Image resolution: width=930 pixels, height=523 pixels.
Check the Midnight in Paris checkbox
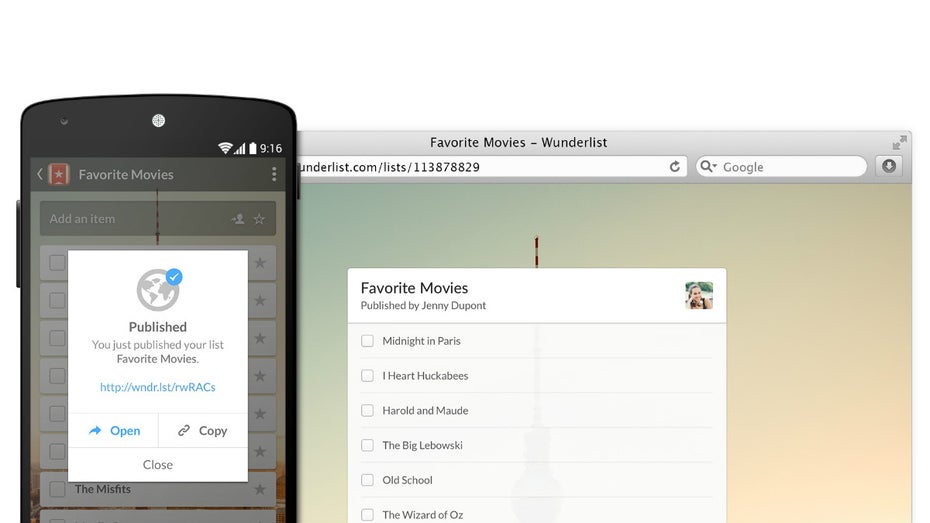(x=367, y=341)
